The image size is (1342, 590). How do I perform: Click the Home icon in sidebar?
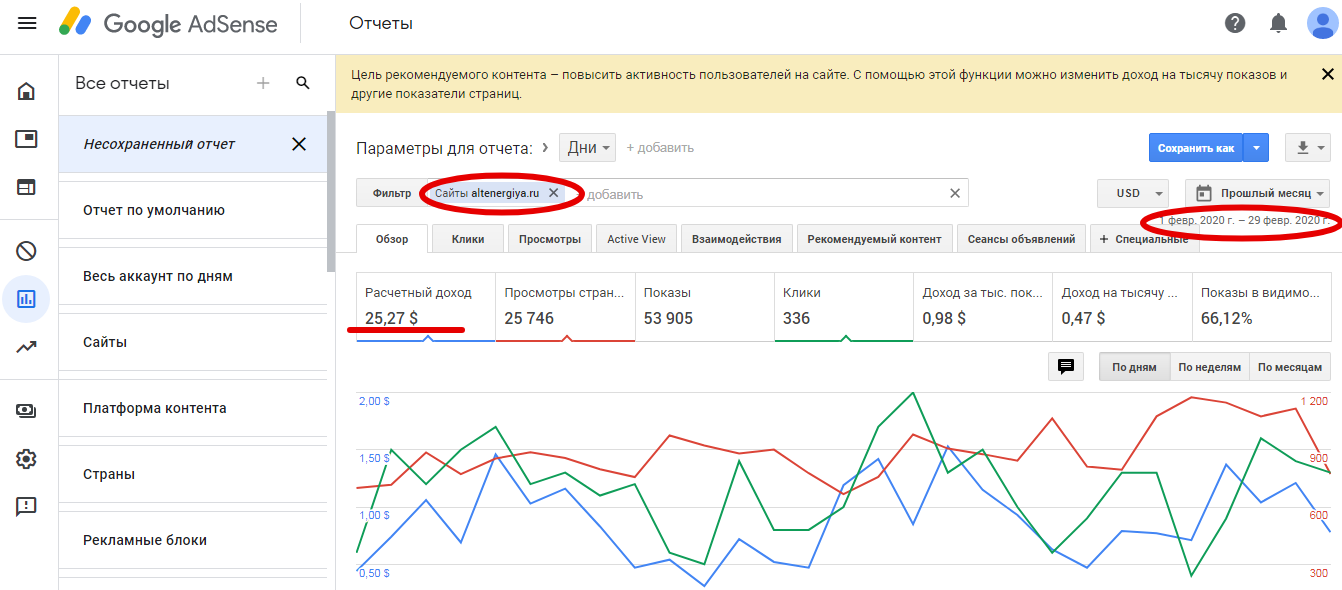pyautogui.click(x=26, y=92)
